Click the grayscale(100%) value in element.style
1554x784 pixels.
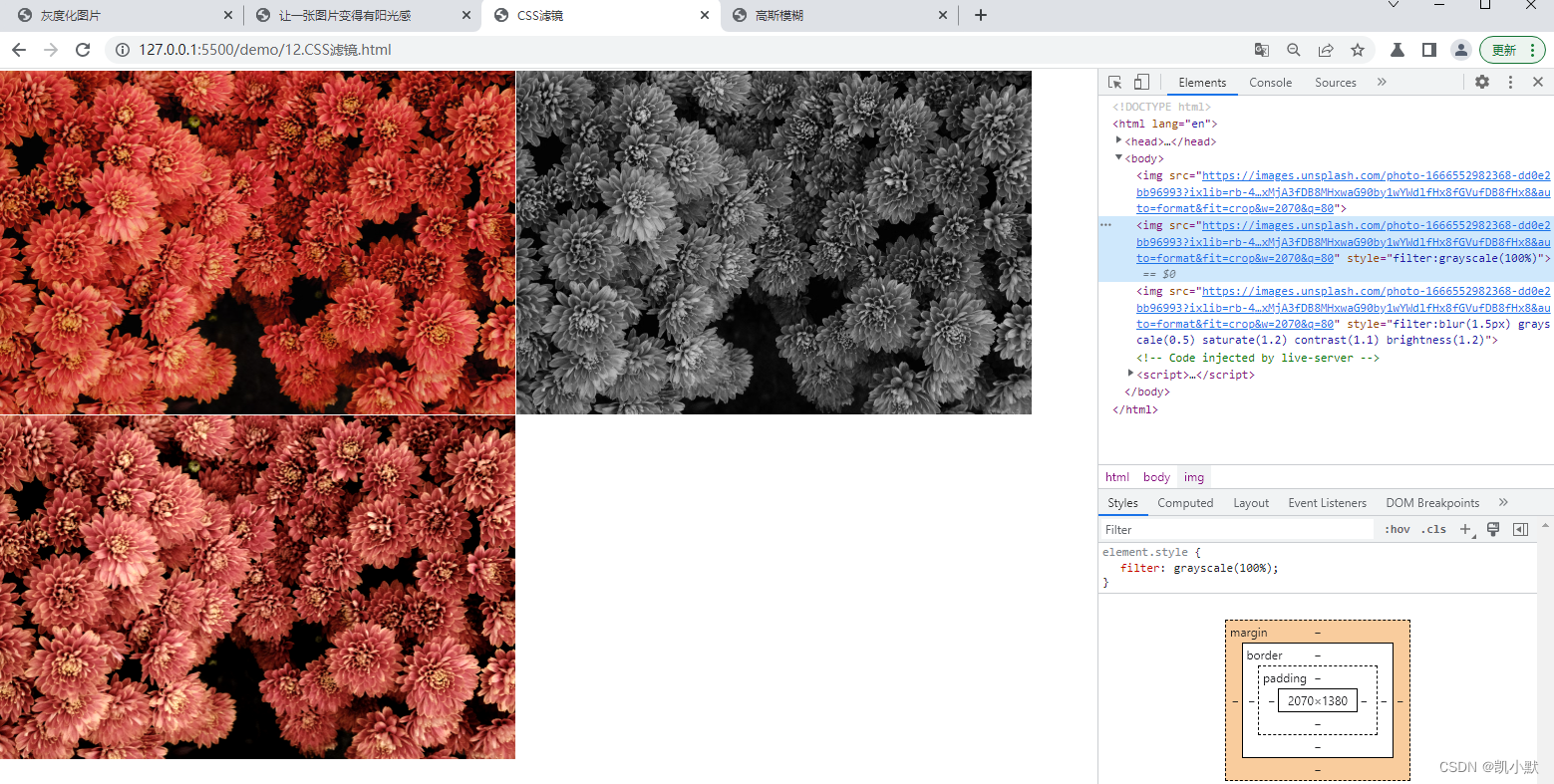[1222, 568]
